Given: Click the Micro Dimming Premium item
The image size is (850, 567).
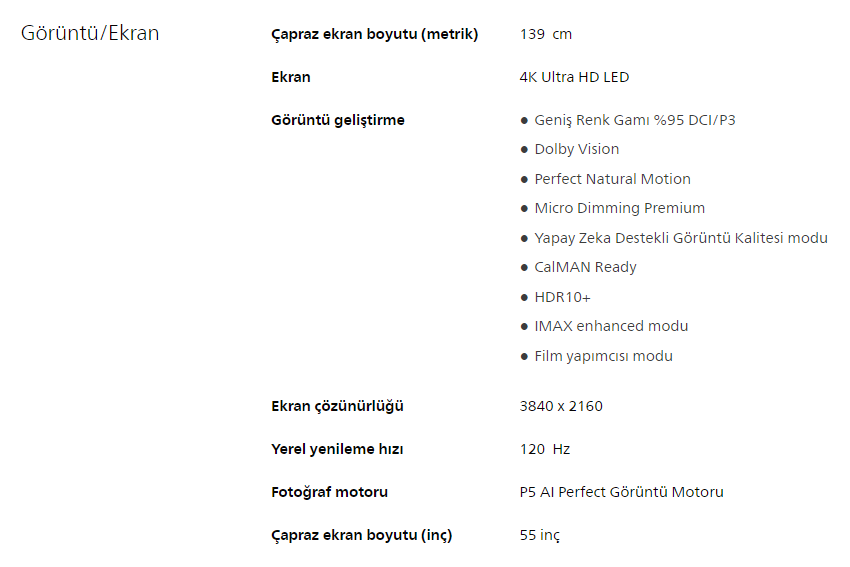Looking at the screenshot, I should point(619,208).
